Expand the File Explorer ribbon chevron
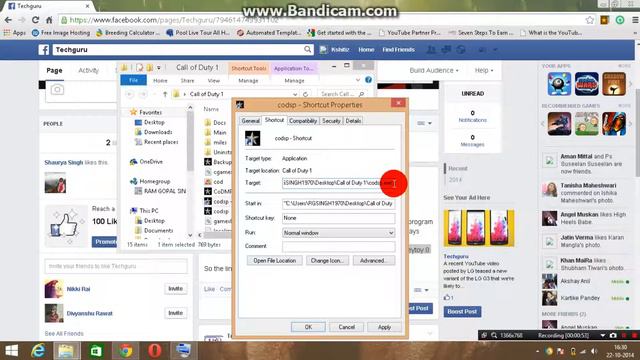The height and width of the screenshot is (360, 640). coord(358,80)
